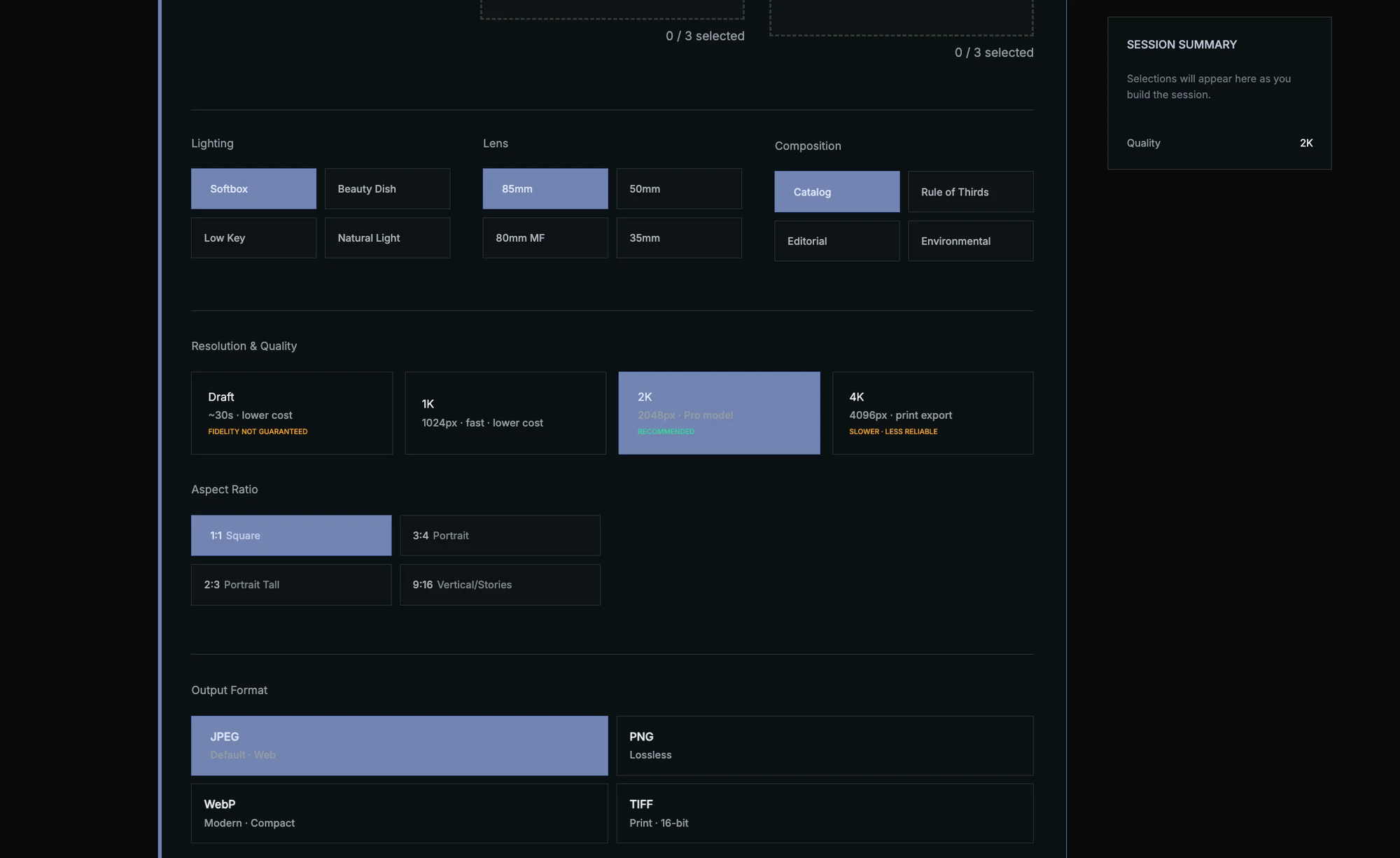Choose PNG Lossless output format
Viewport: 1400px width, 858px height.
(825, 745)
